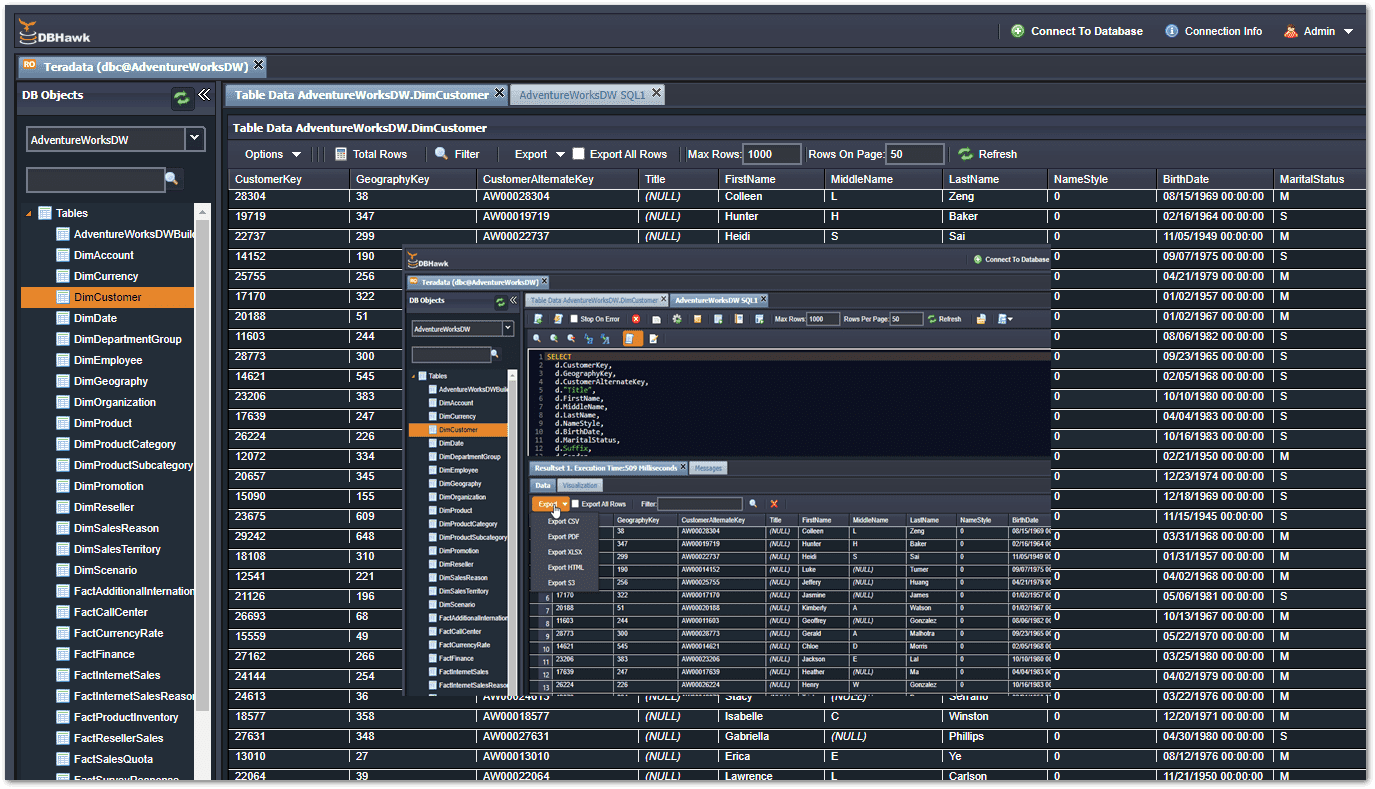Open the Export dropdown in main toolbar

click(540, 154)
